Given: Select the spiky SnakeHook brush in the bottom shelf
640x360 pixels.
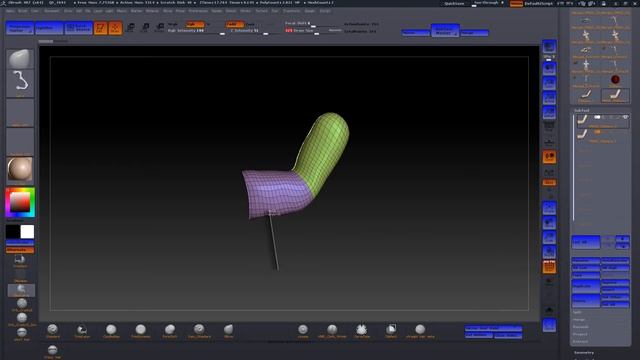Looking at the screenshot, I should pos(361,331).
